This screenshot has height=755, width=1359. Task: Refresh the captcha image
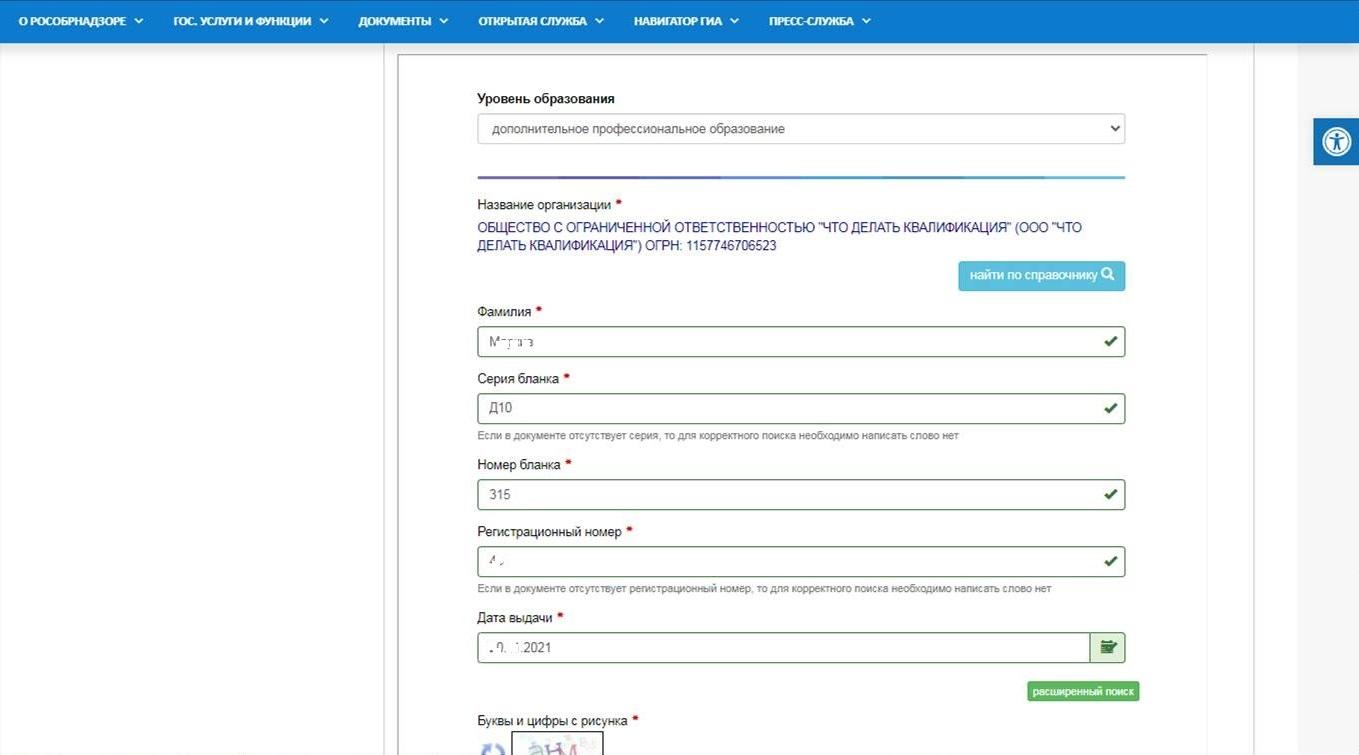(493, 747)
